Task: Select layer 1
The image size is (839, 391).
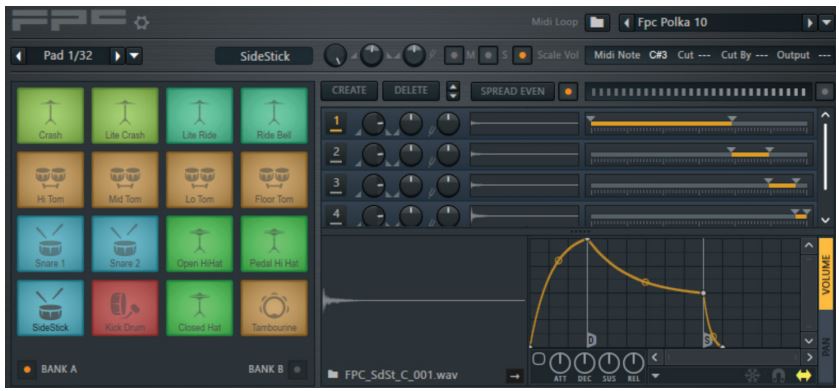Action: pos(335,124)
